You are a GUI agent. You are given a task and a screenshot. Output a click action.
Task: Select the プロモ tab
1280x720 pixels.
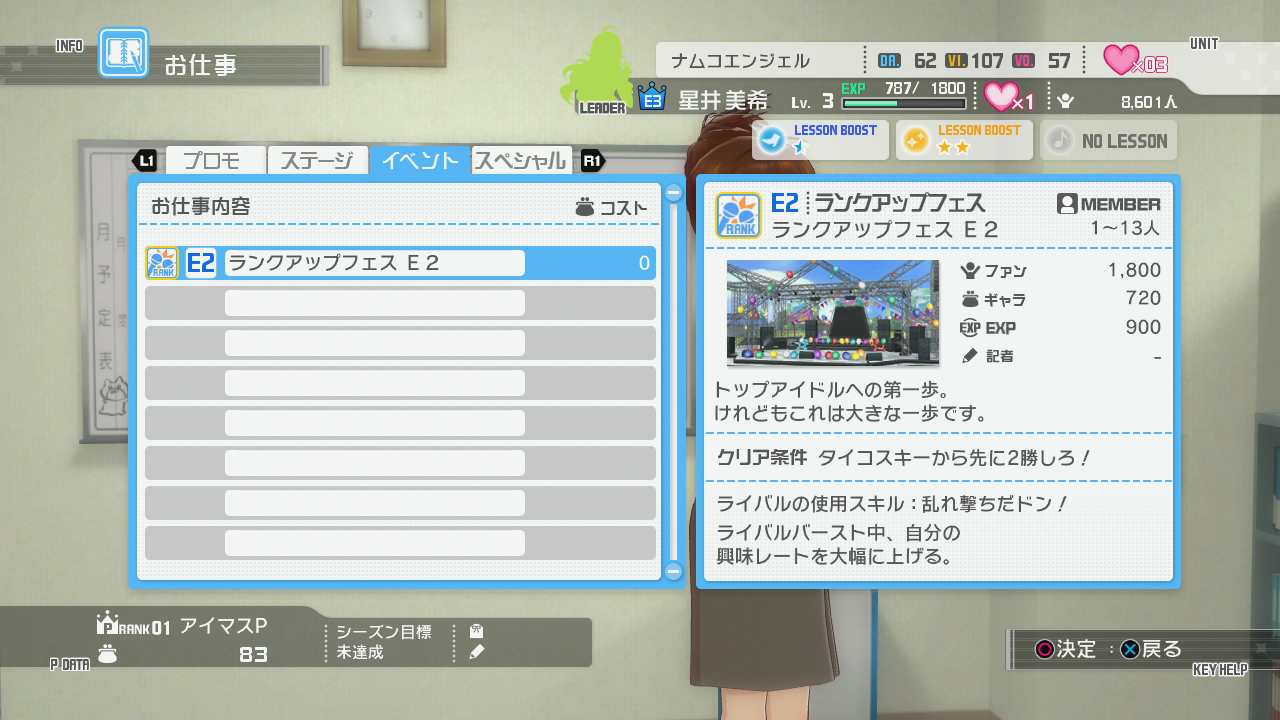(x=216, y=161)
